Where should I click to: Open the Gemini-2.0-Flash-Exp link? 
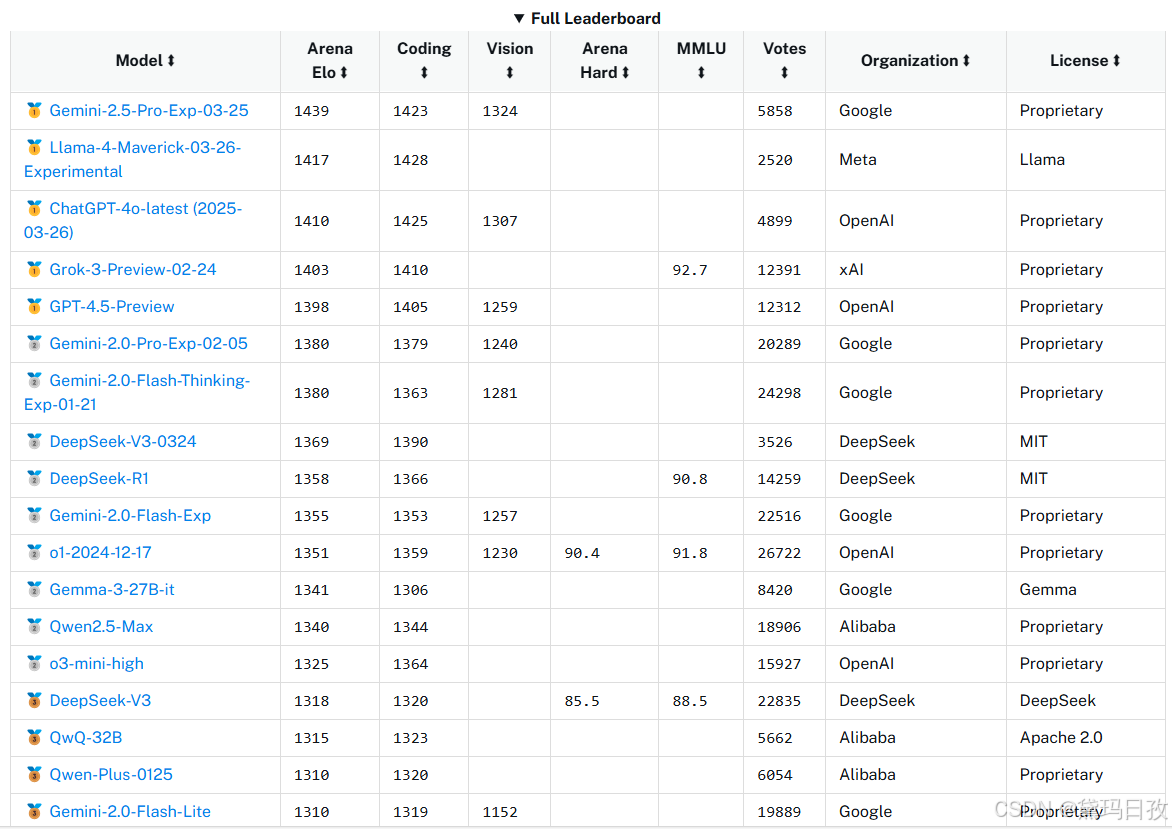(130, 515)
